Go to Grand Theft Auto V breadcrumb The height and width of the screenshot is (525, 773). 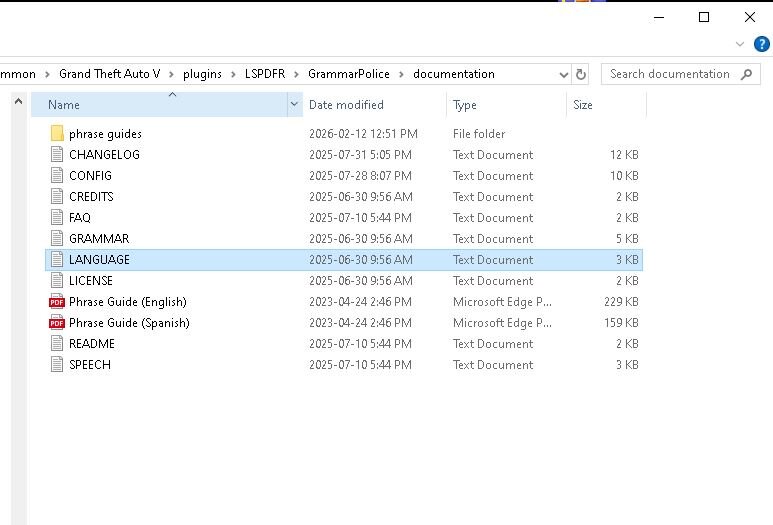click(x=109, y=74)
